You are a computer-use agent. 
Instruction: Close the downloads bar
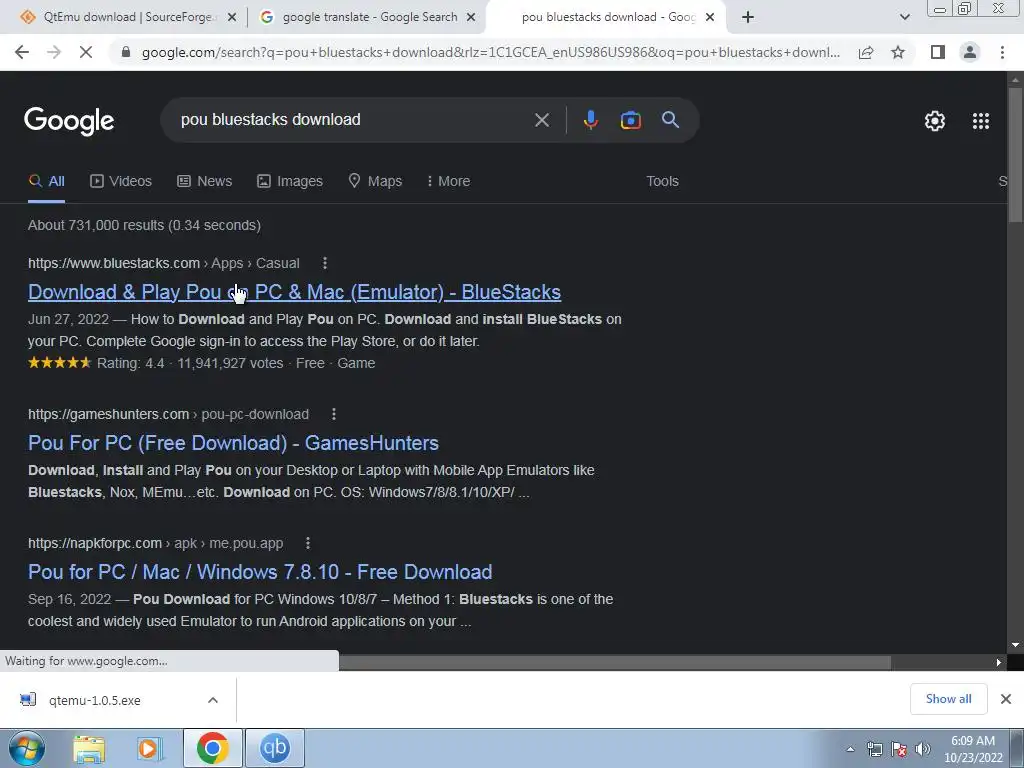pos(1006,699)
